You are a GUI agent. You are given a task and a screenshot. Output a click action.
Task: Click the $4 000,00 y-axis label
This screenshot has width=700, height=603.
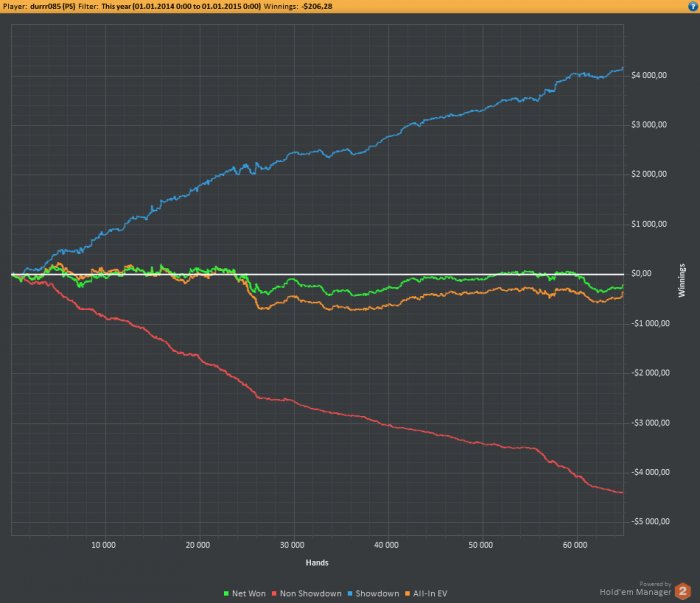pos(649,75)
